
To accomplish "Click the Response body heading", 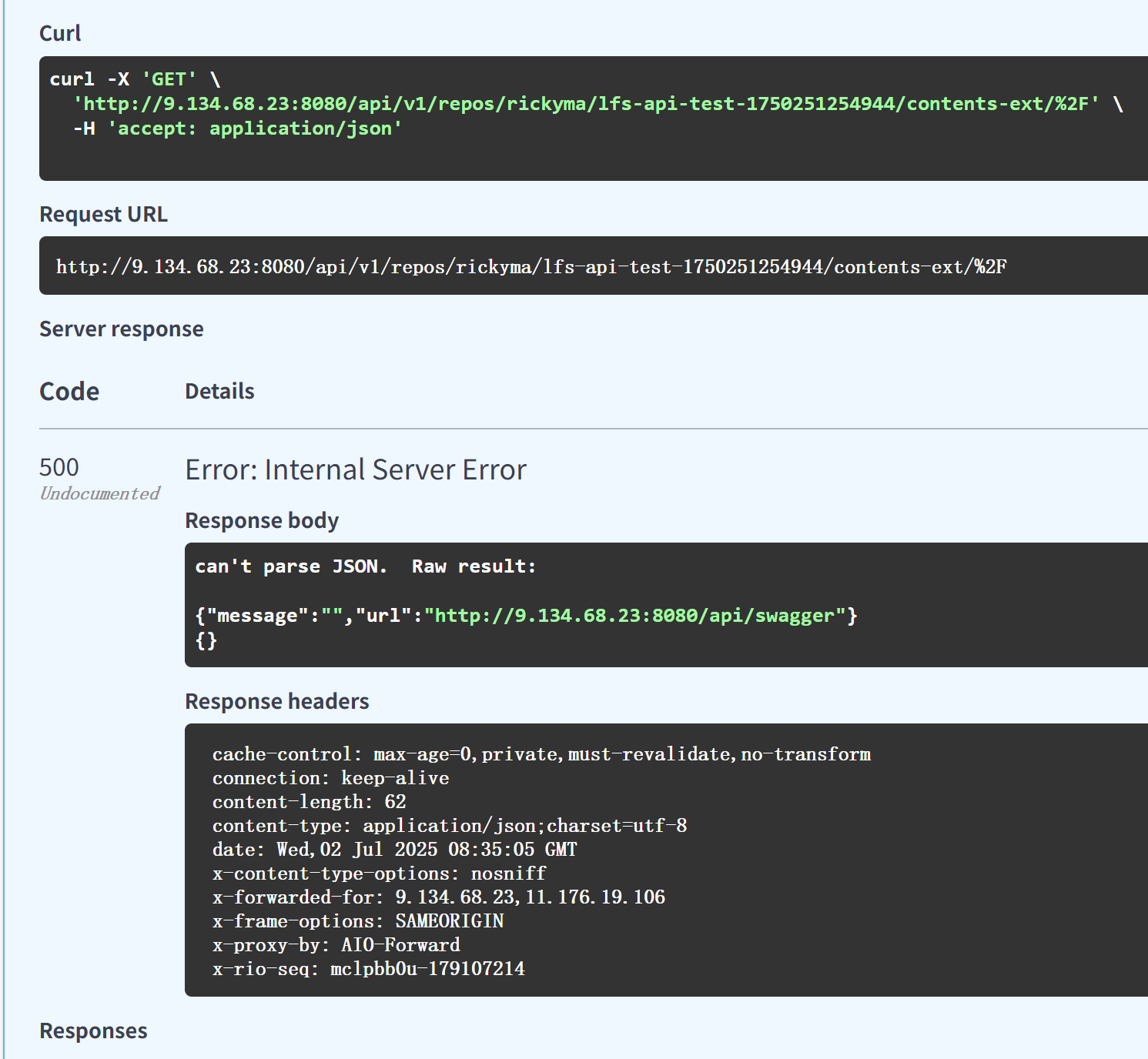I will point(262,520).
